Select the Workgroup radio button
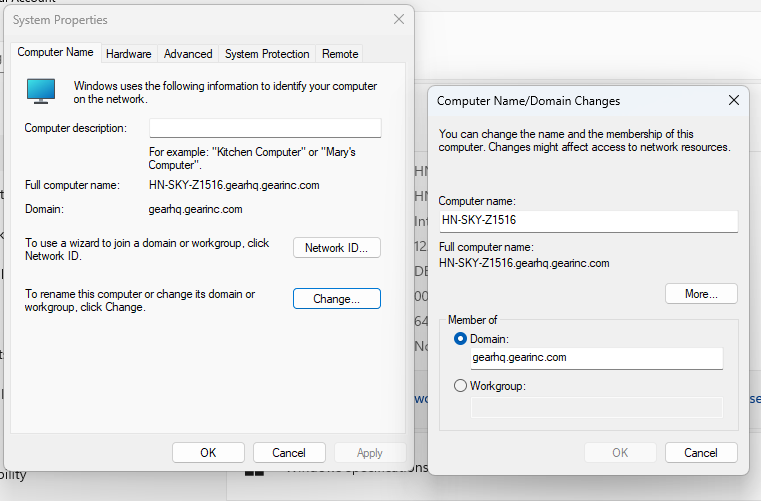Image resolution: width=761 pixels, height=501 pixels. click(x=460, y=385)
